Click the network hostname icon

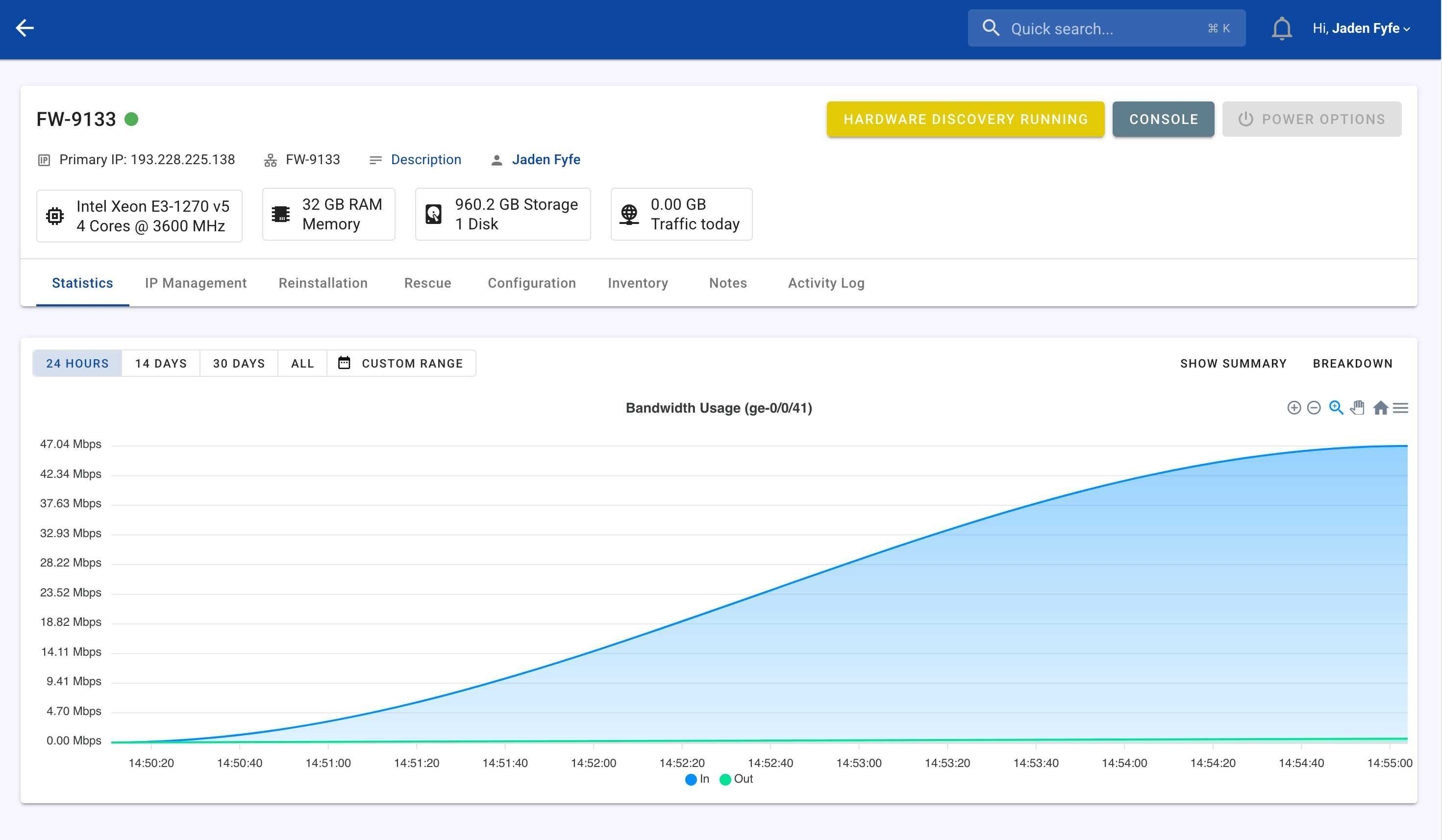tap(271, 160)
